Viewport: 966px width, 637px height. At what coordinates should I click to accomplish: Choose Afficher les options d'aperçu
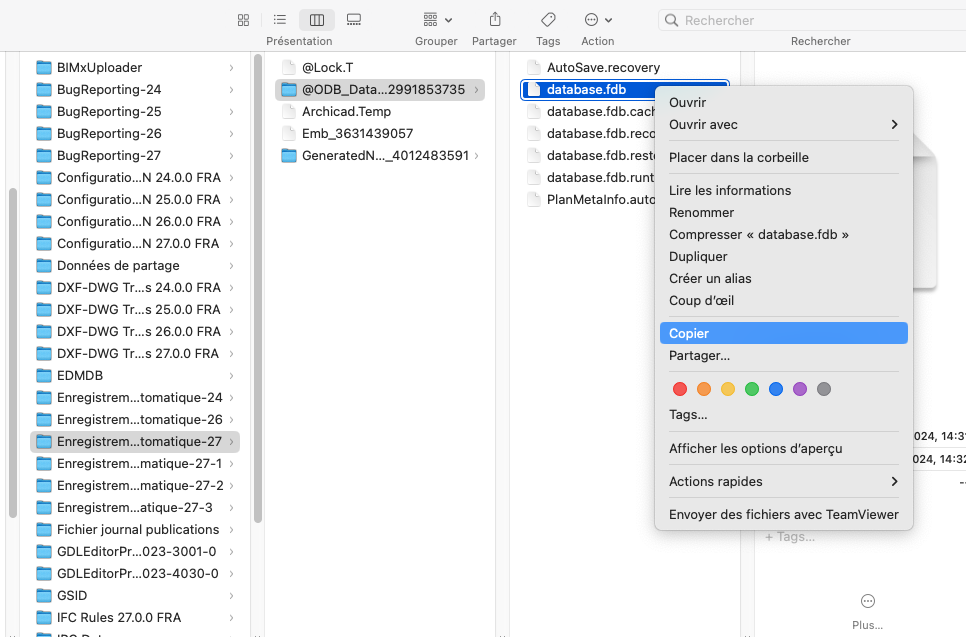pyautogui.click(x=784, y=448)
